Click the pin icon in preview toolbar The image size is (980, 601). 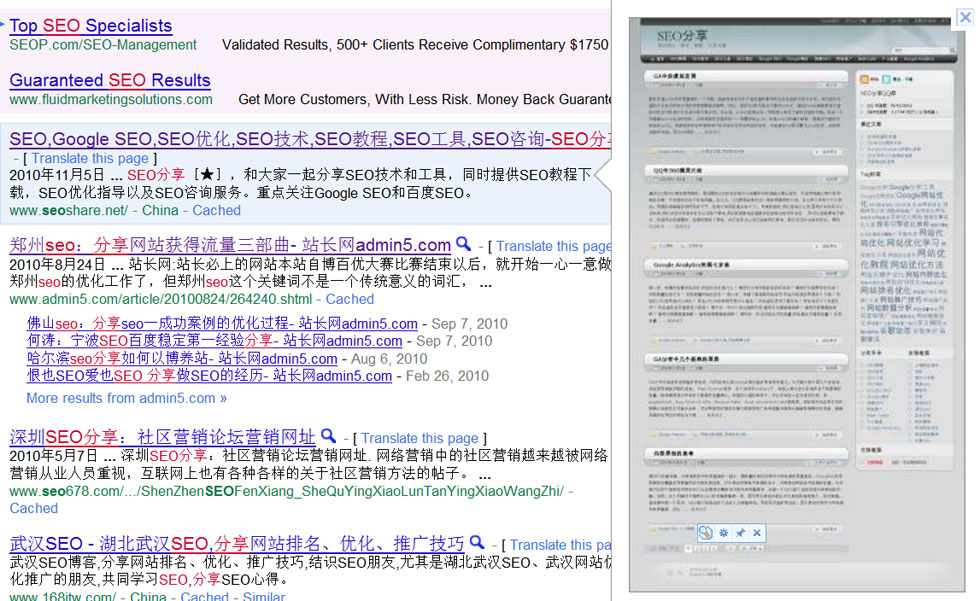740,533
